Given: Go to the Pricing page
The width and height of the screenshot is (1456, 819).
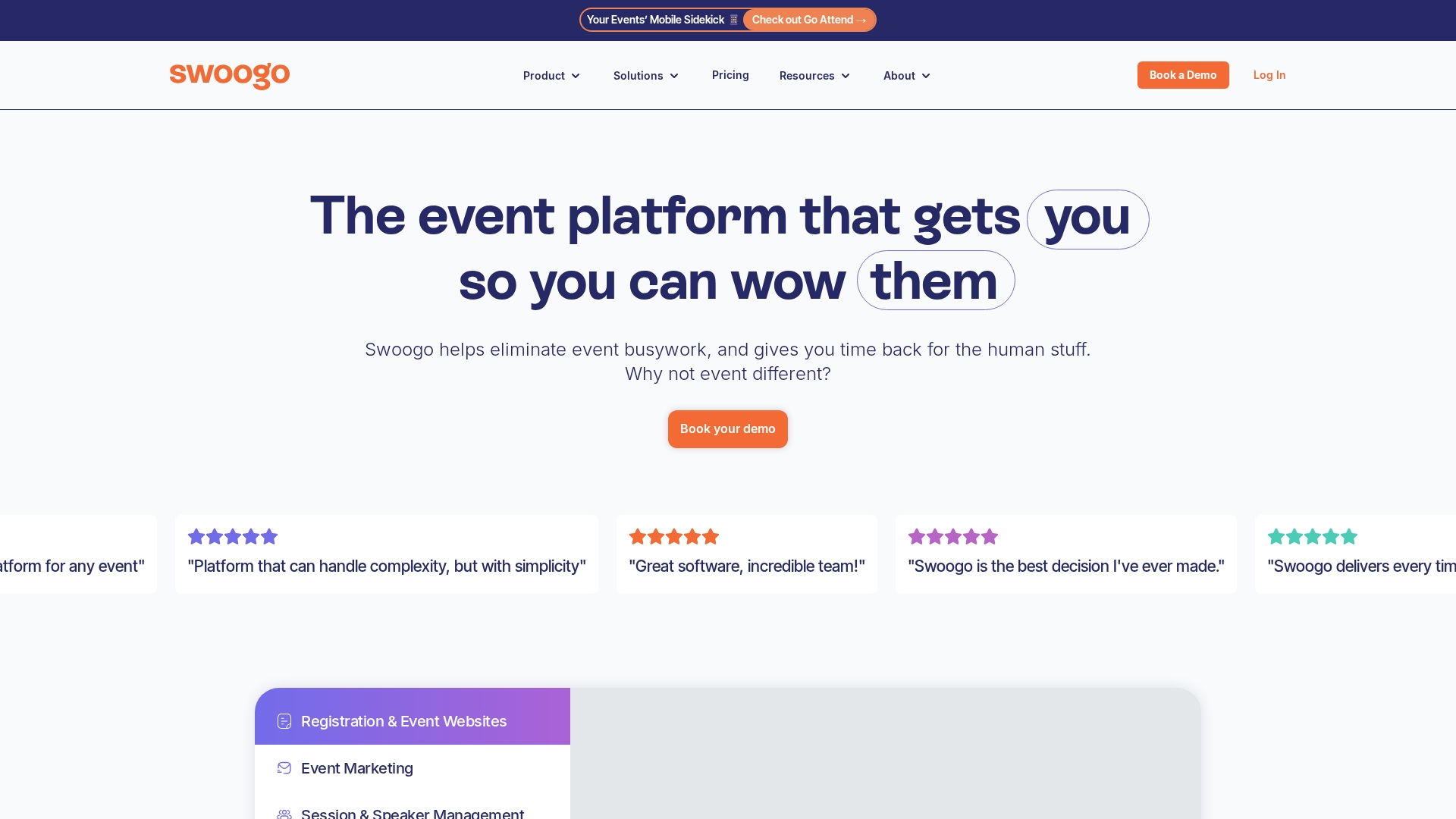Looking at the screenshot, I should pos(730,75).
